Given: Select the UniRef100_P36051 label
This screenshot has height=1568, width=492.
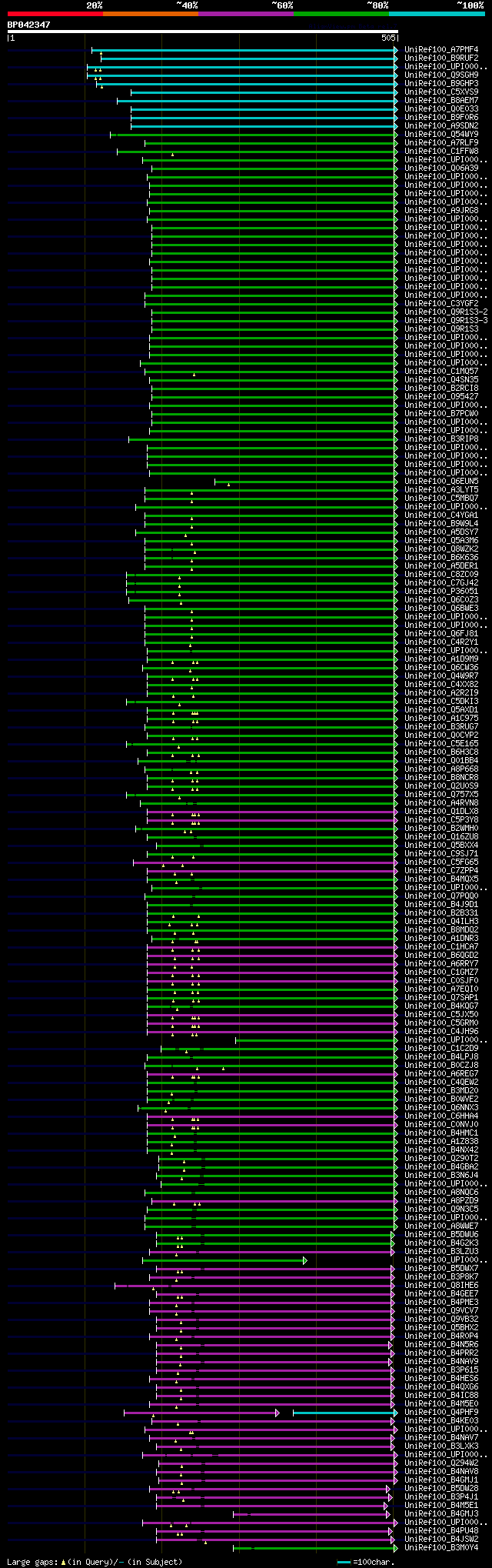Looking at the screenshot, I should (441, 592).
